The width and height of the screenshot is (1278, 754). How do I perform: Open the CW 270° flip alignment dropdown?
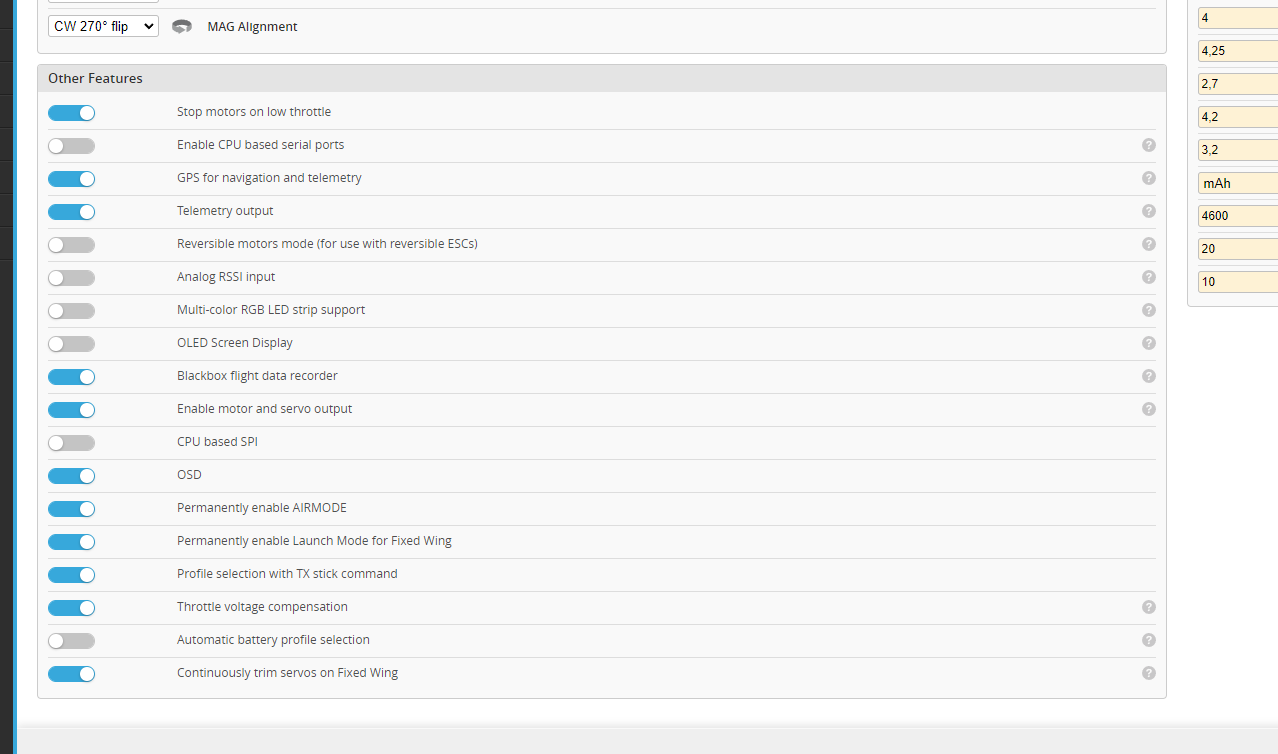(103, 26)
